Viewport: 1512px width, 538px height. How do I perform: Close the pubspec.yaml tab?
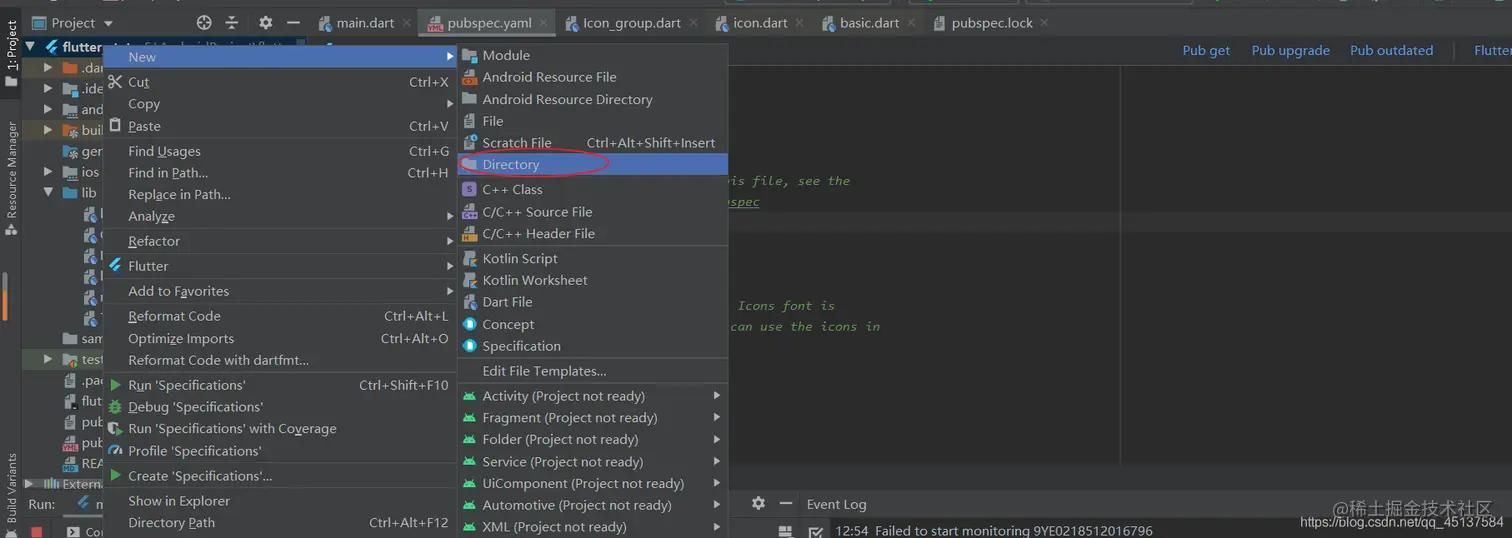coord(544,22)
